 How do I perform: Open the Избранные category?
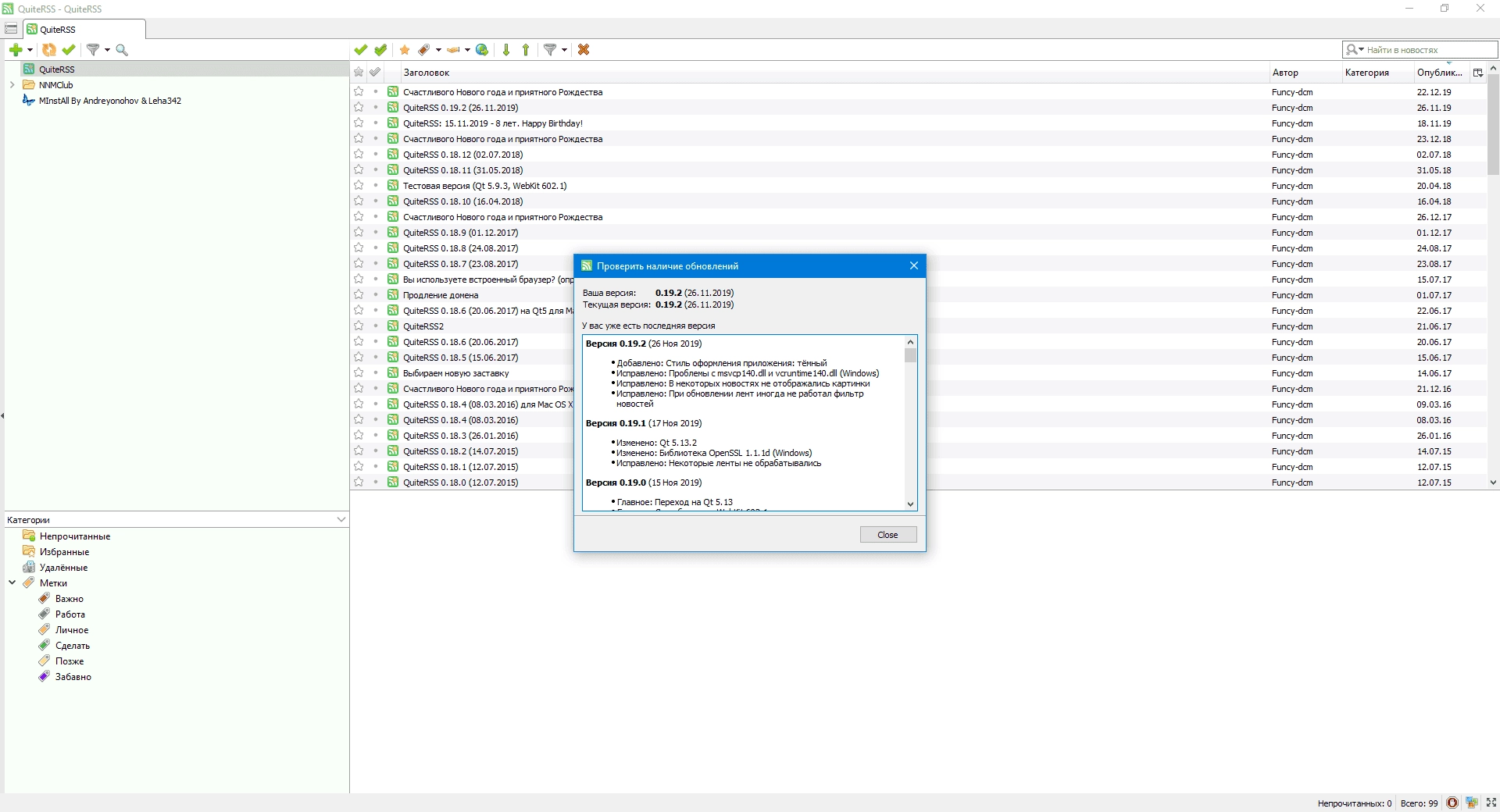64,552
